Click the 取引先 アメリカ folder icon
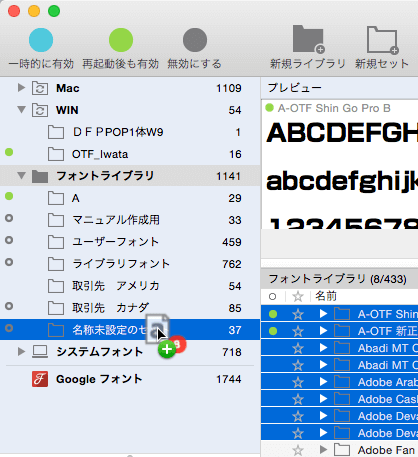418x457 pixels. click(x=56, y=286)
